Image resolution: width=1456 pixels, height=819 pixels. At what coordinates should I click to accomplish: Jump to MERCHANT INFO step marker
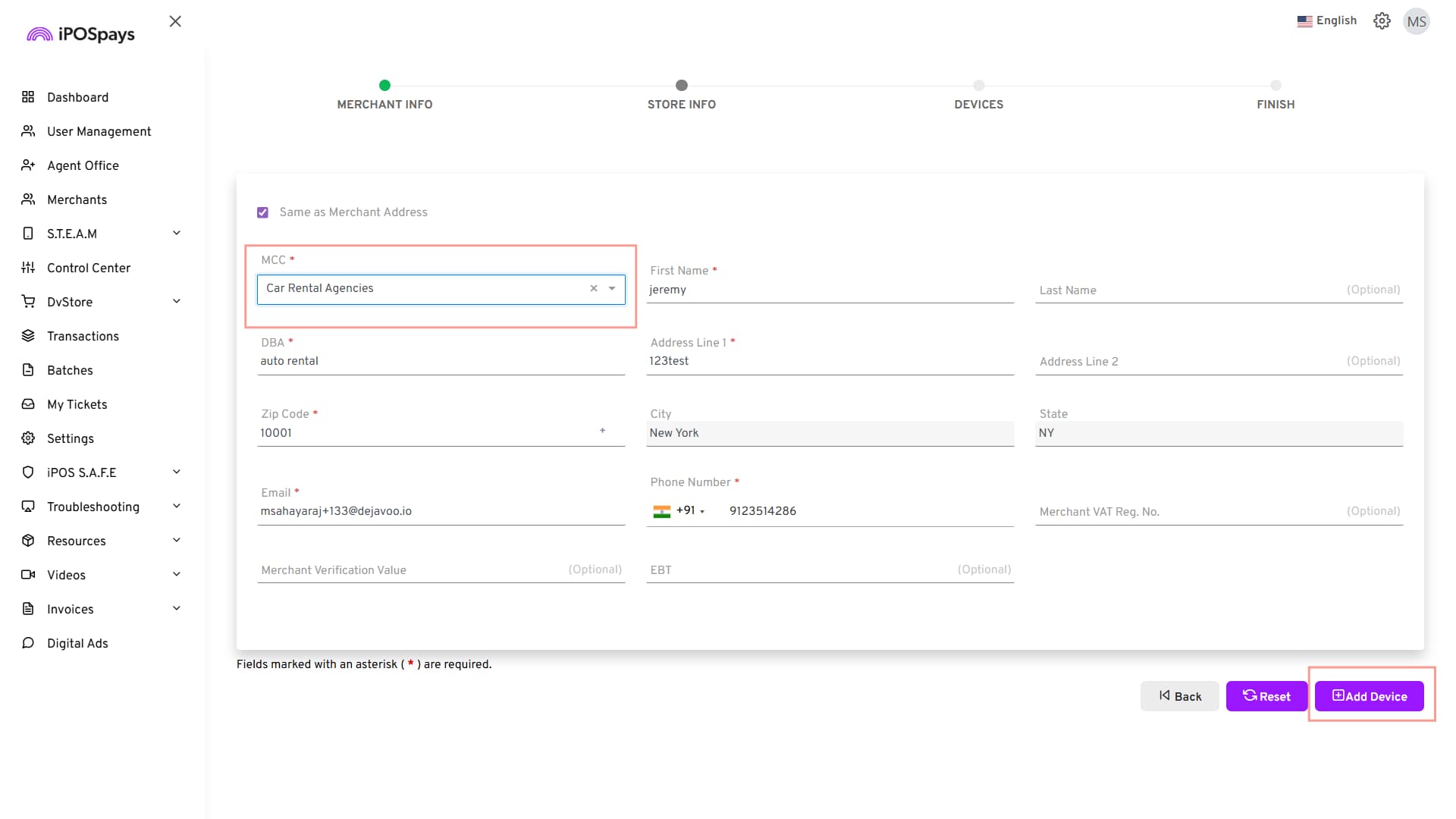pyautogui.click(x=384, y=85)
